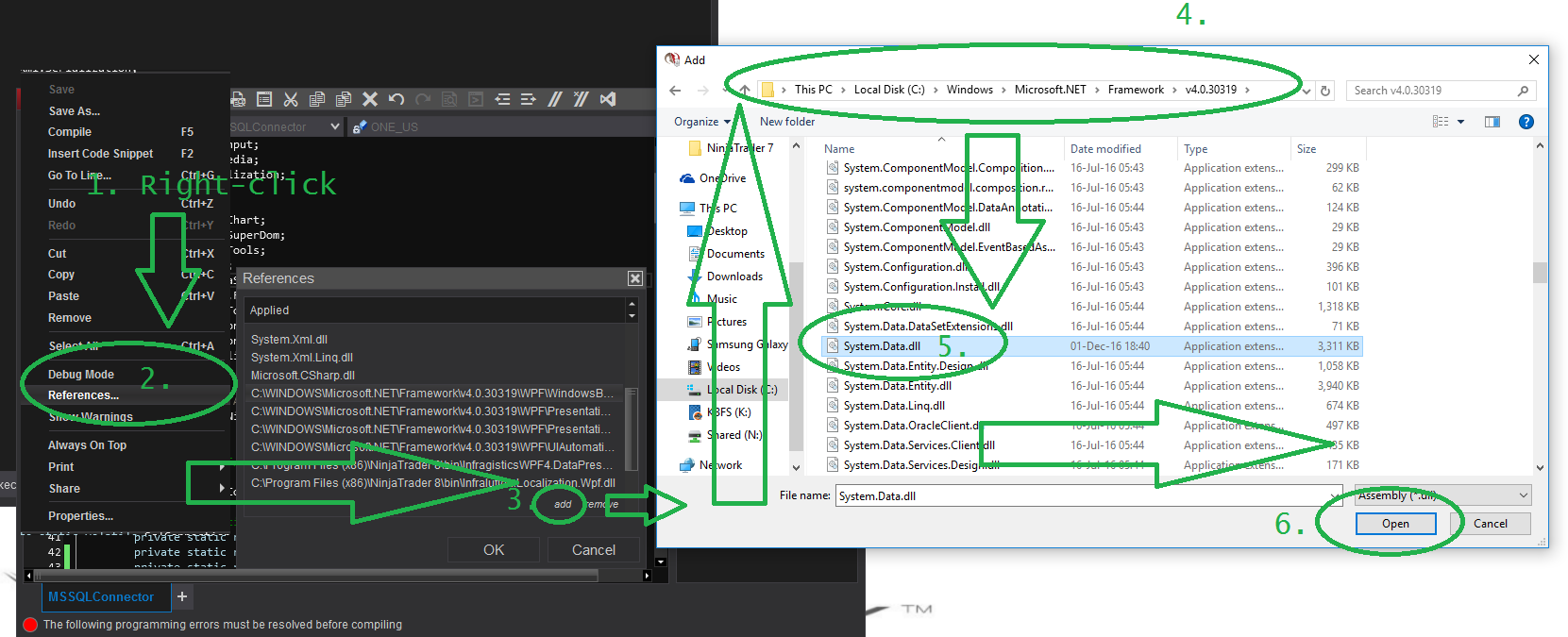This screenshot has width=1568, height=637.
Task: Select System.Data.Linq.dll in file list
Action: pos(894,406)
